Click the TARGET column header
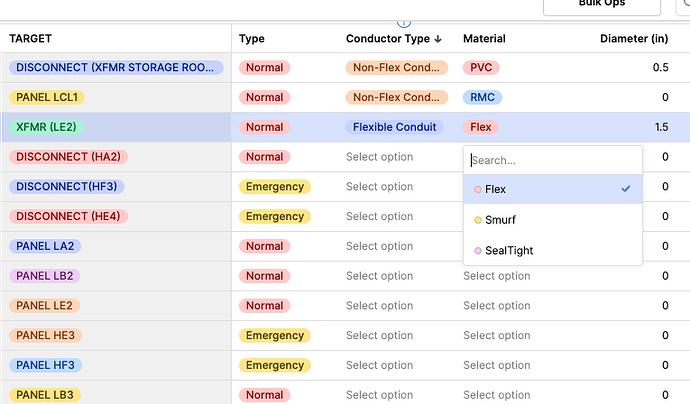This screenshot has height=404, width=690. (30, 39)
